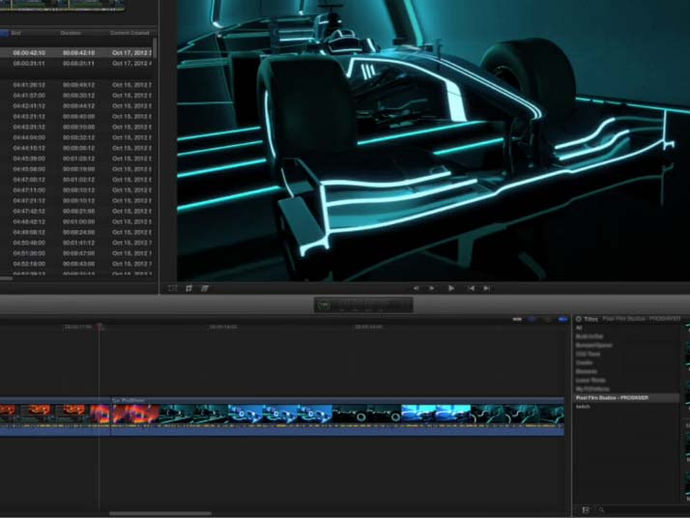Step to previous frame in viewer
This screenshot has height=518, width=690.
[416, 288]
